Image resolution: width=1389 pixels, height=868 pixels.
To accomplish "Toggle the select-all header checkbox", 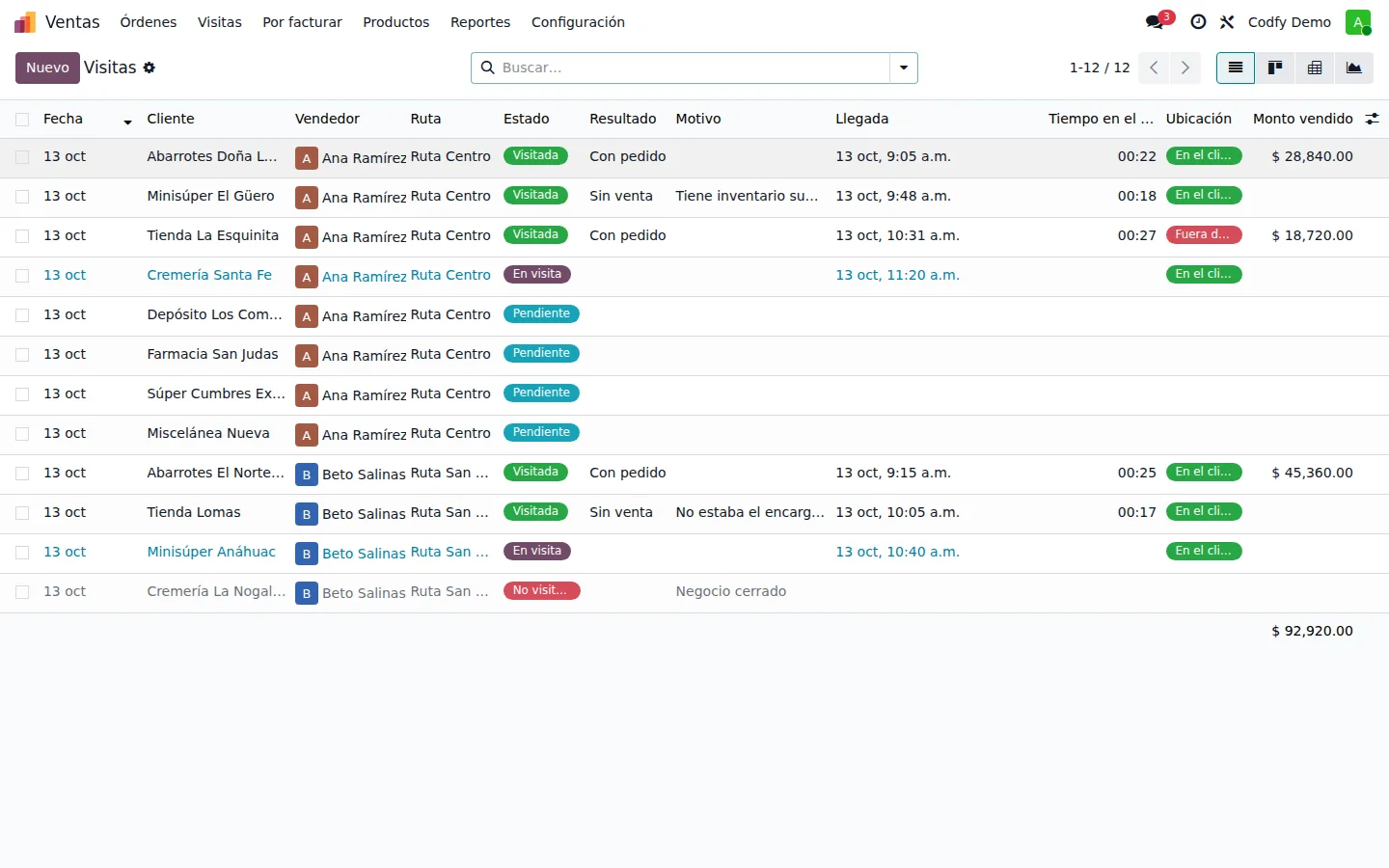I will click(x=22, y=120).
